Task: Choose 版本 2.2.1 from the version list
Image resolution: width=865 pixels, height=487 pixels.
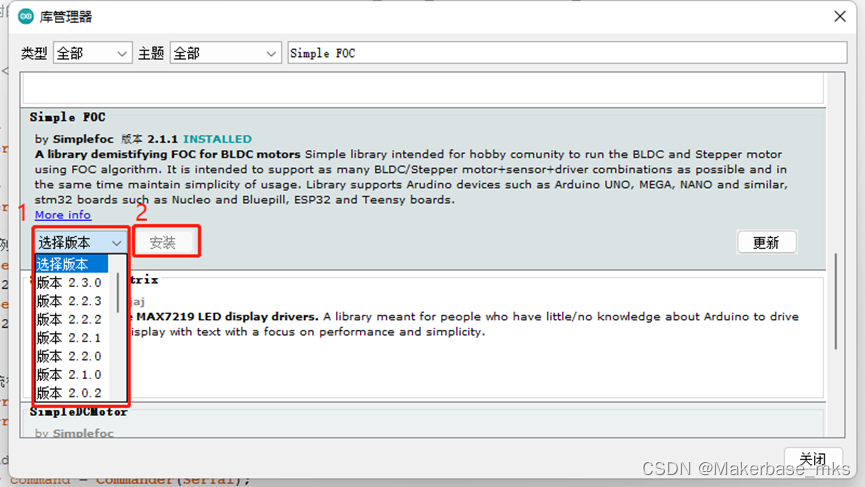Action: [72, 338]
